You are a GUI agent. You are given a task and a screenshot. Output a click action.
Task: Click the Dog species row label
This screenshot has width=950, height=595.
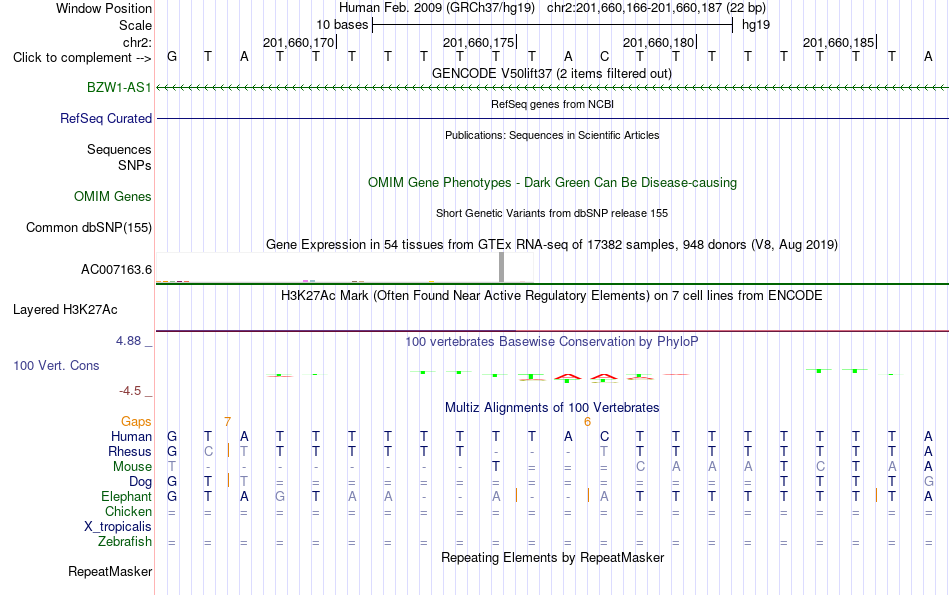coord(140,482)
